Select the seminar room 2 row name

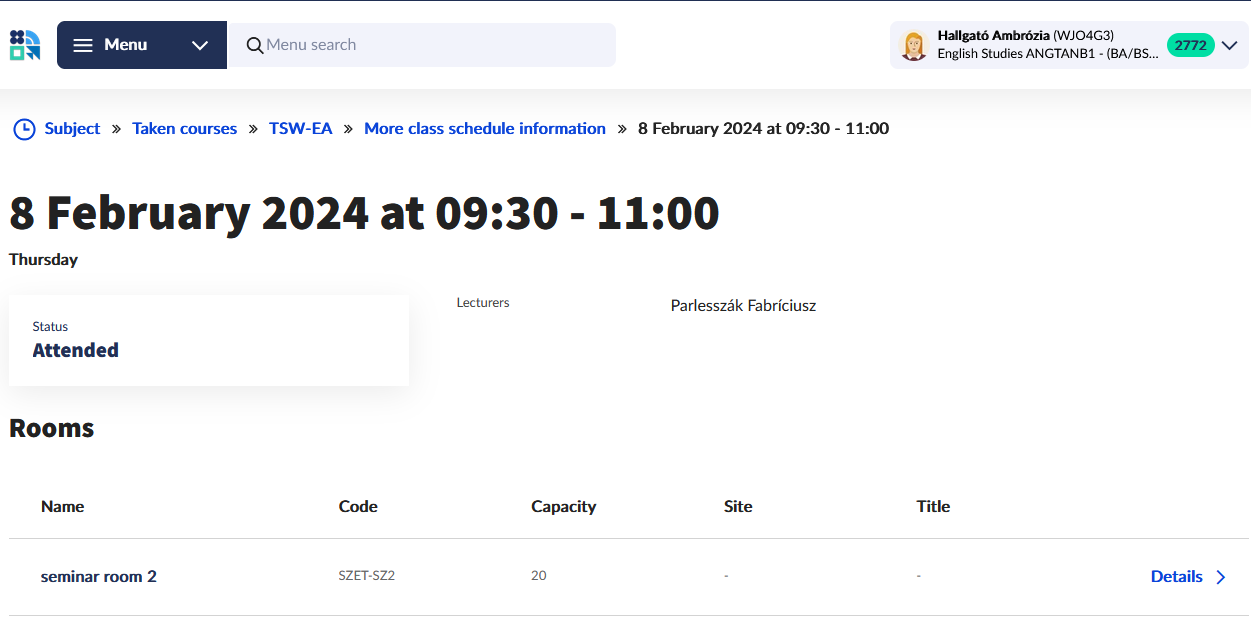pyautogui.click(x=98, y=577)
